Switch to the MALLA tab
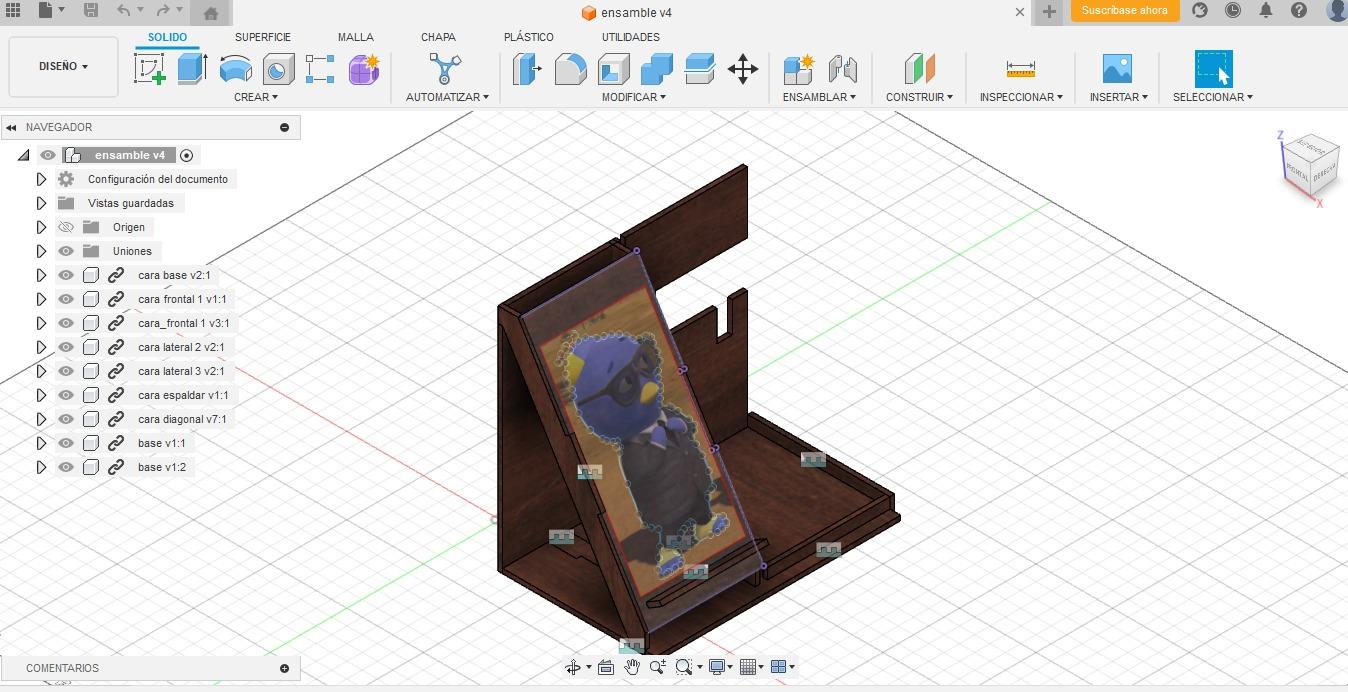The image size is (1348, 692). coord(355,37)
